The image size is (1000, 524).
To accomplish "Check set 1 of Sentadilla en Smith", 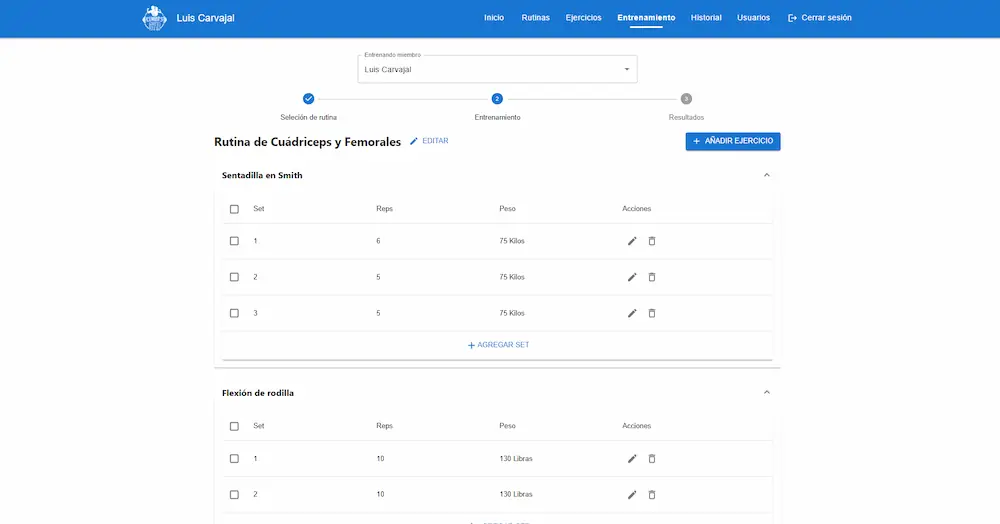I will (234, 241).
